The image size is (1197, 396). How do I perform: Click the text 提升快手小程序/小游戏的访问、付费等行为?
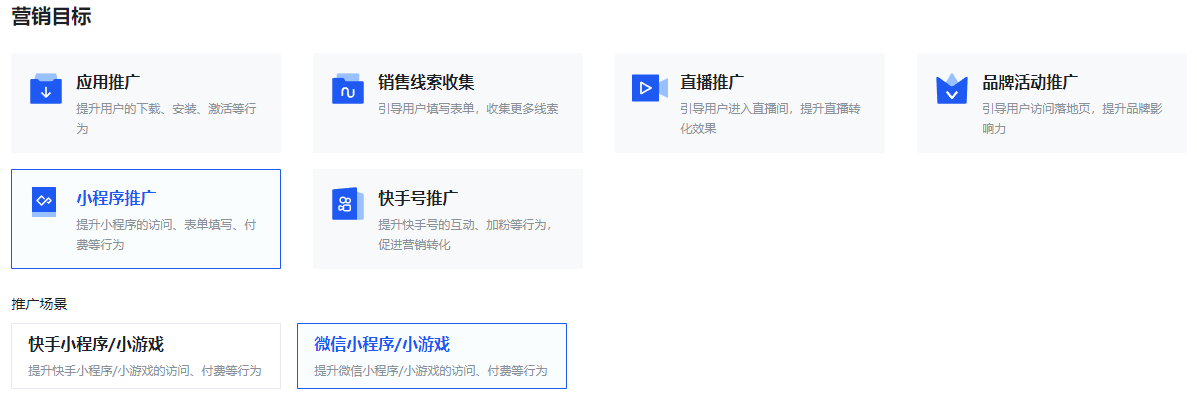point(145,371)
